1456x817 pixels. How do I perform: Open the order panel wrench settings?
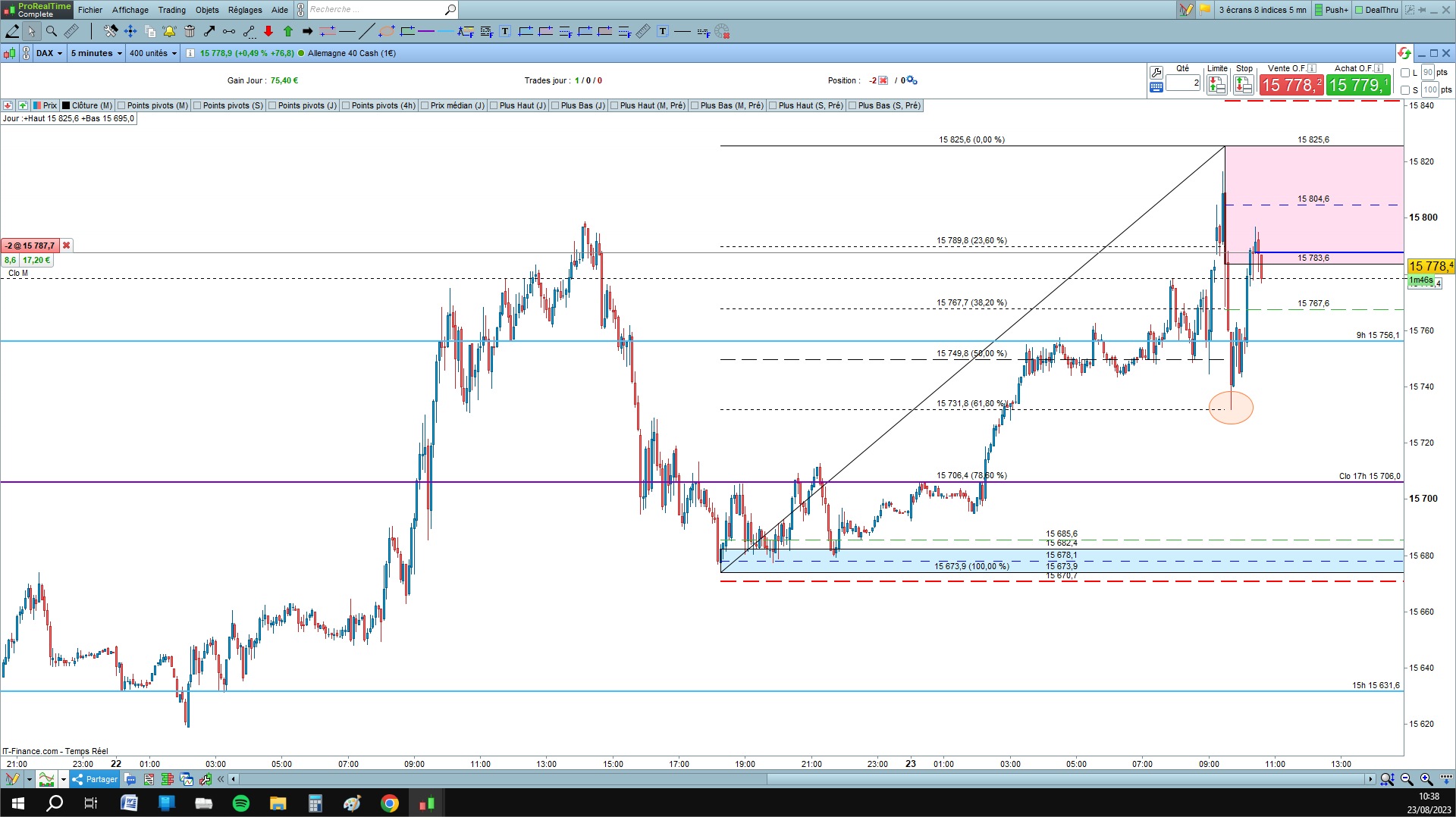(1156, 73)
